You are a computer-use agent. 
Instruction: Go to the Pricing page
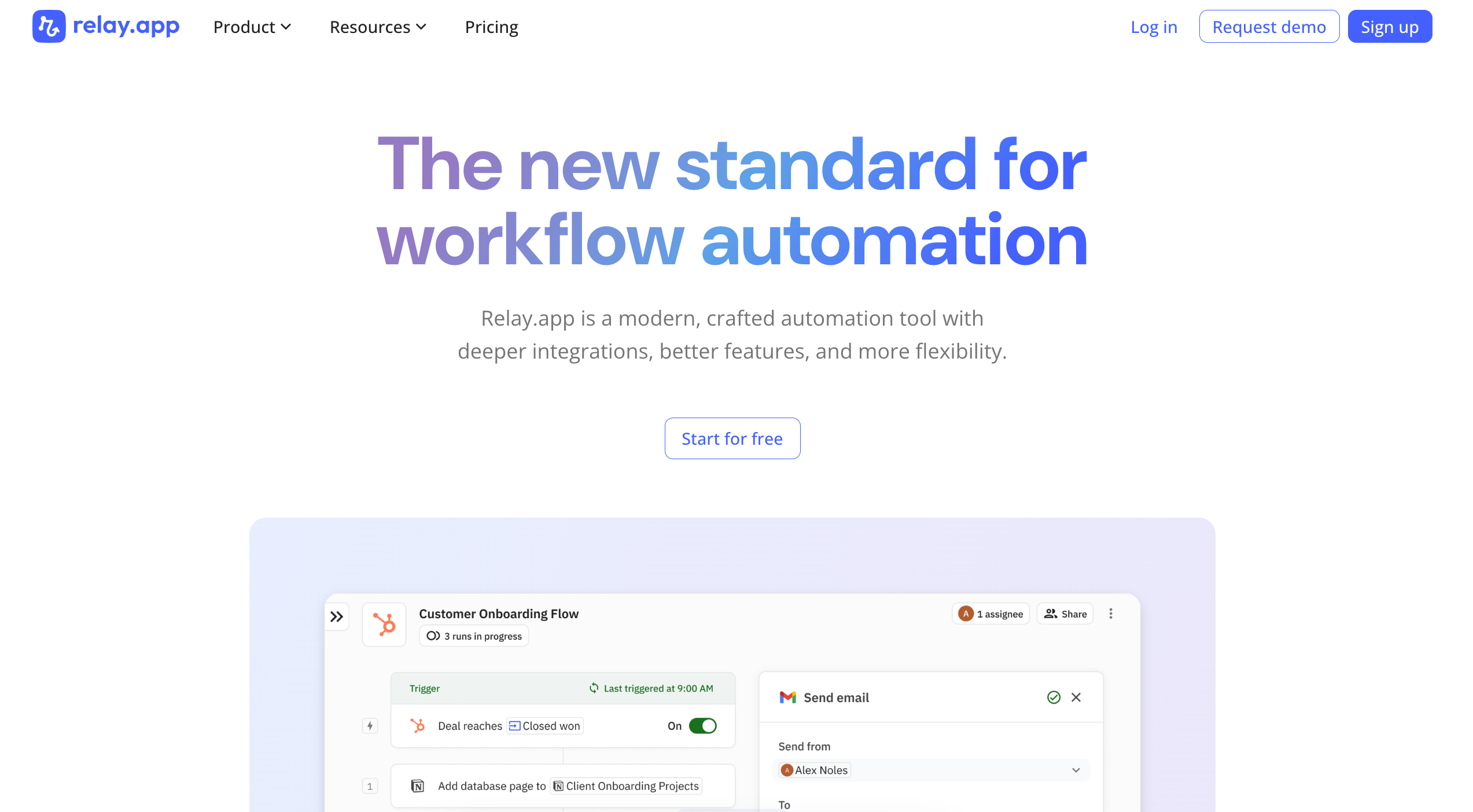(x=491, y=27)
